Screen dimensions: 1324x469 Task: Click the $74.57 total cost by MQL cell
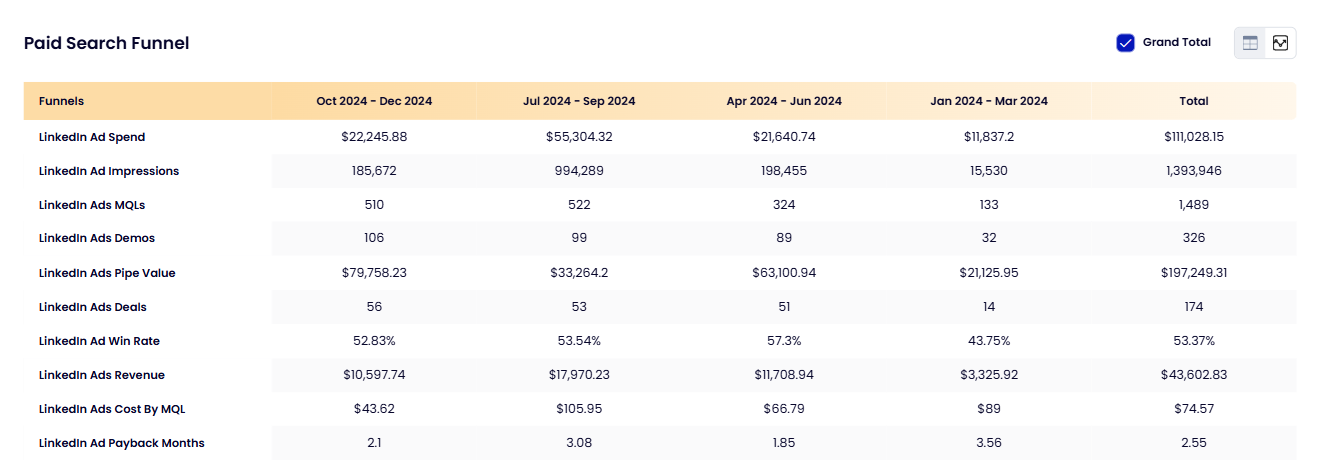[x=1194, y=409]
